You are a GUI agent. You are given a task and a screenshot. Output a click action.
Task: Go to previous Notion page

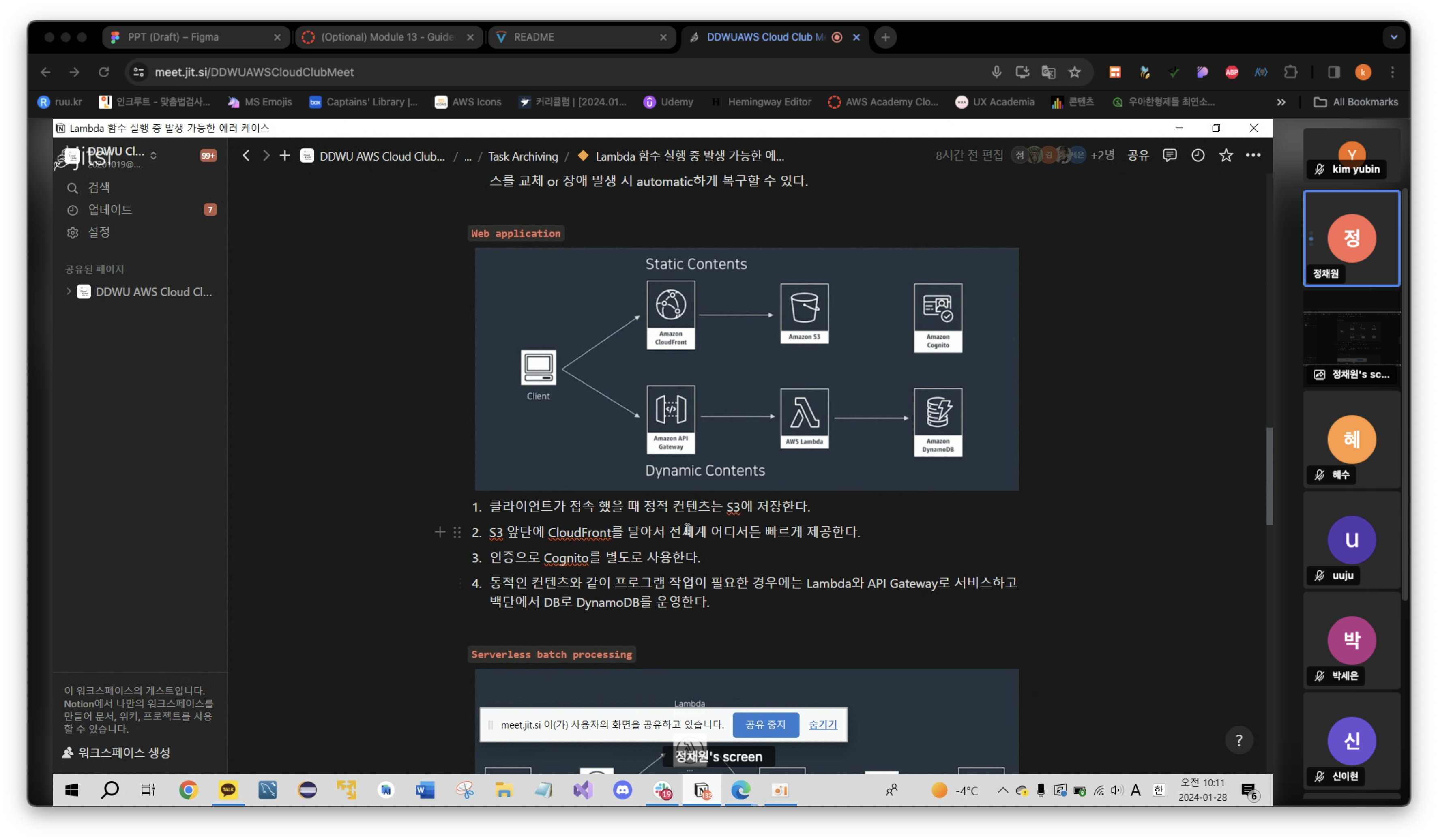point(246,156)
